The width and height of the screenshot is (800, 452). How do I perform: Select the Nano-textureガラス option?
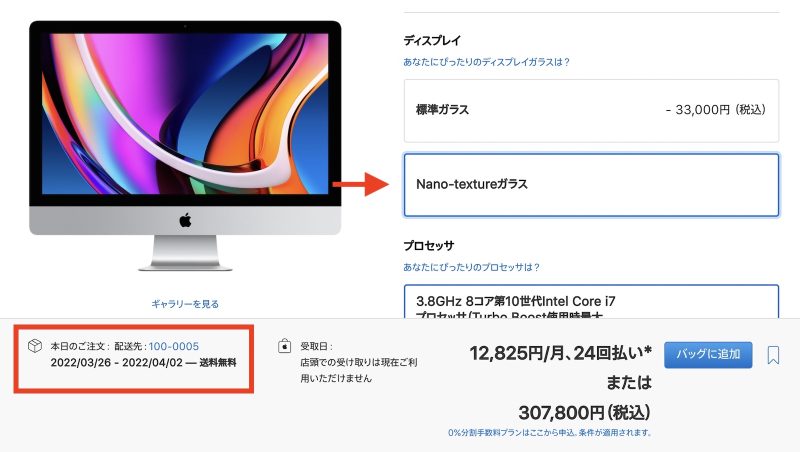click(591, 185)
